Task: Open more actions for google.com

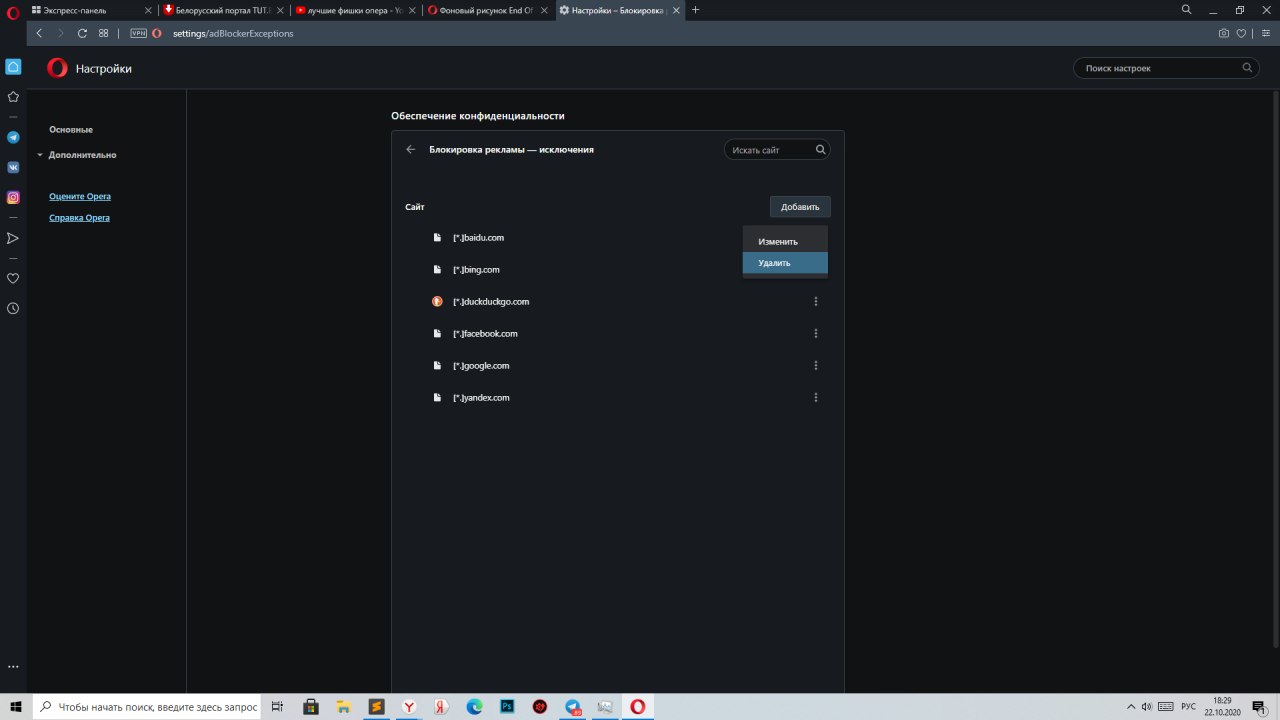Action: click(816, 366)
